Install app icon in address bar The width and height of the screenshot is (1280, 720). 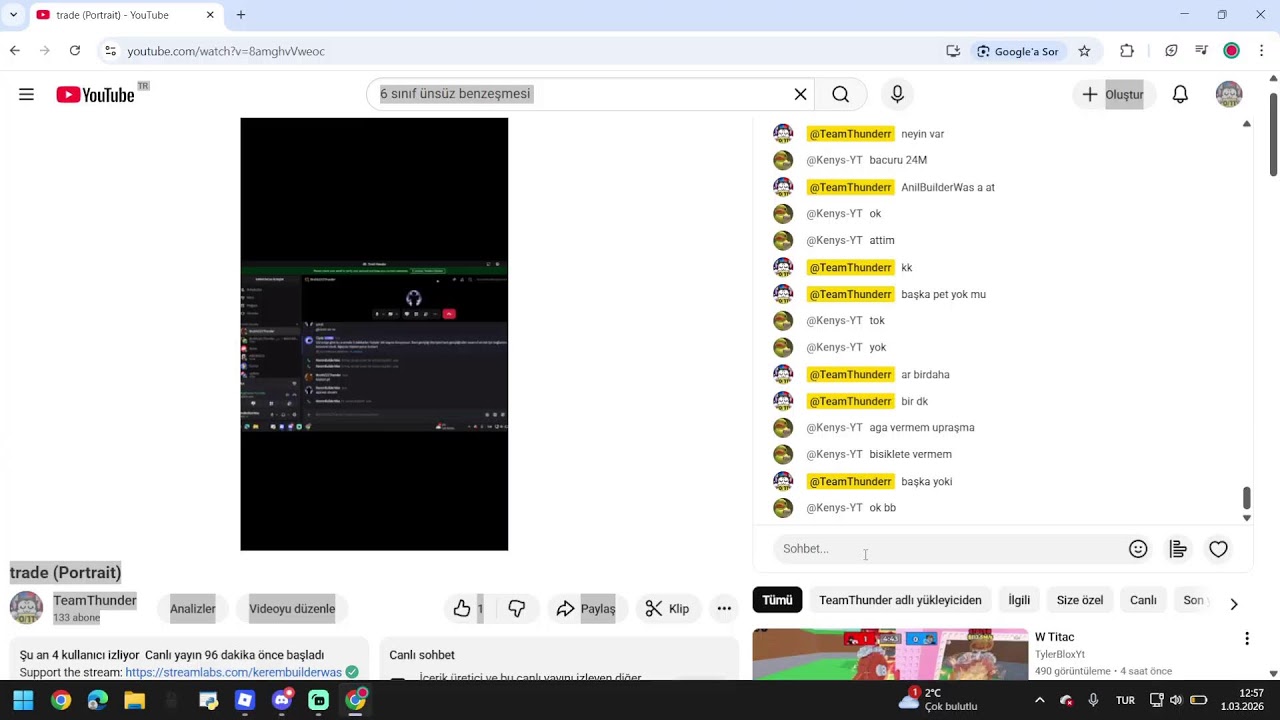click(x=953, y=51)
